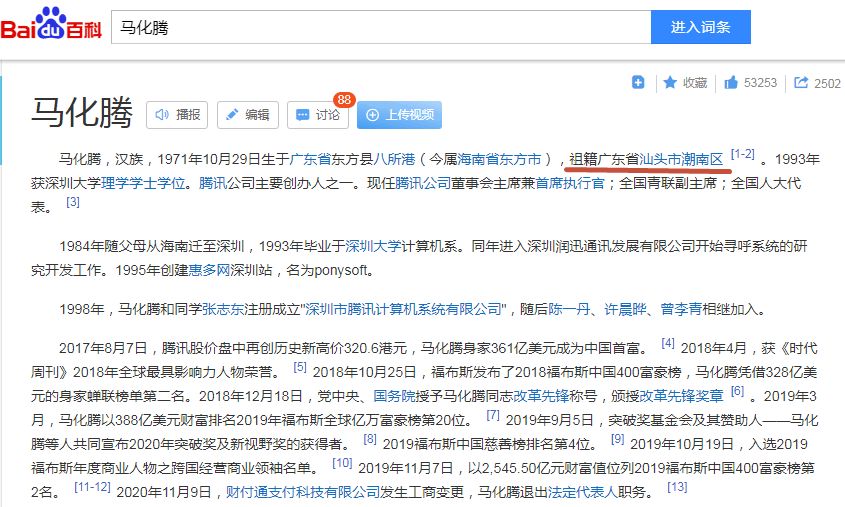This screenshot has height=507, width=845.
Task: Open the 理学学士学位 link
Action: click(x=143, y=183)
